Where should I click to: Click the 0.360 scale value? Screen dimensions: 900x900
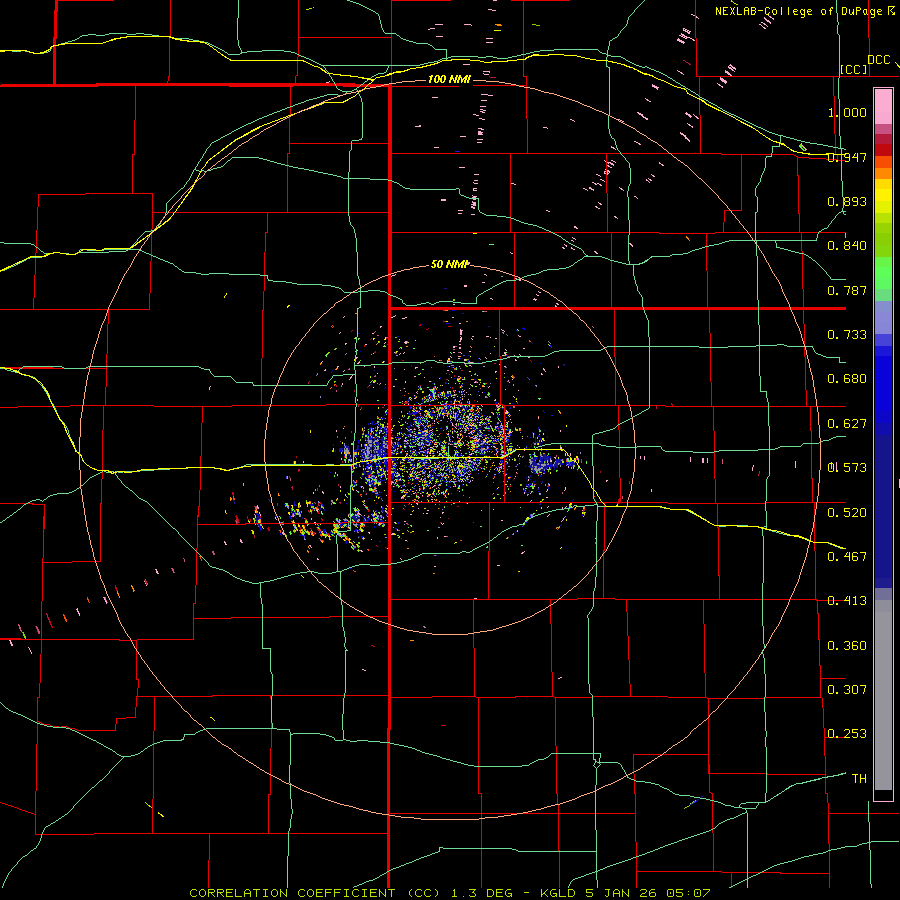point(847,646)
